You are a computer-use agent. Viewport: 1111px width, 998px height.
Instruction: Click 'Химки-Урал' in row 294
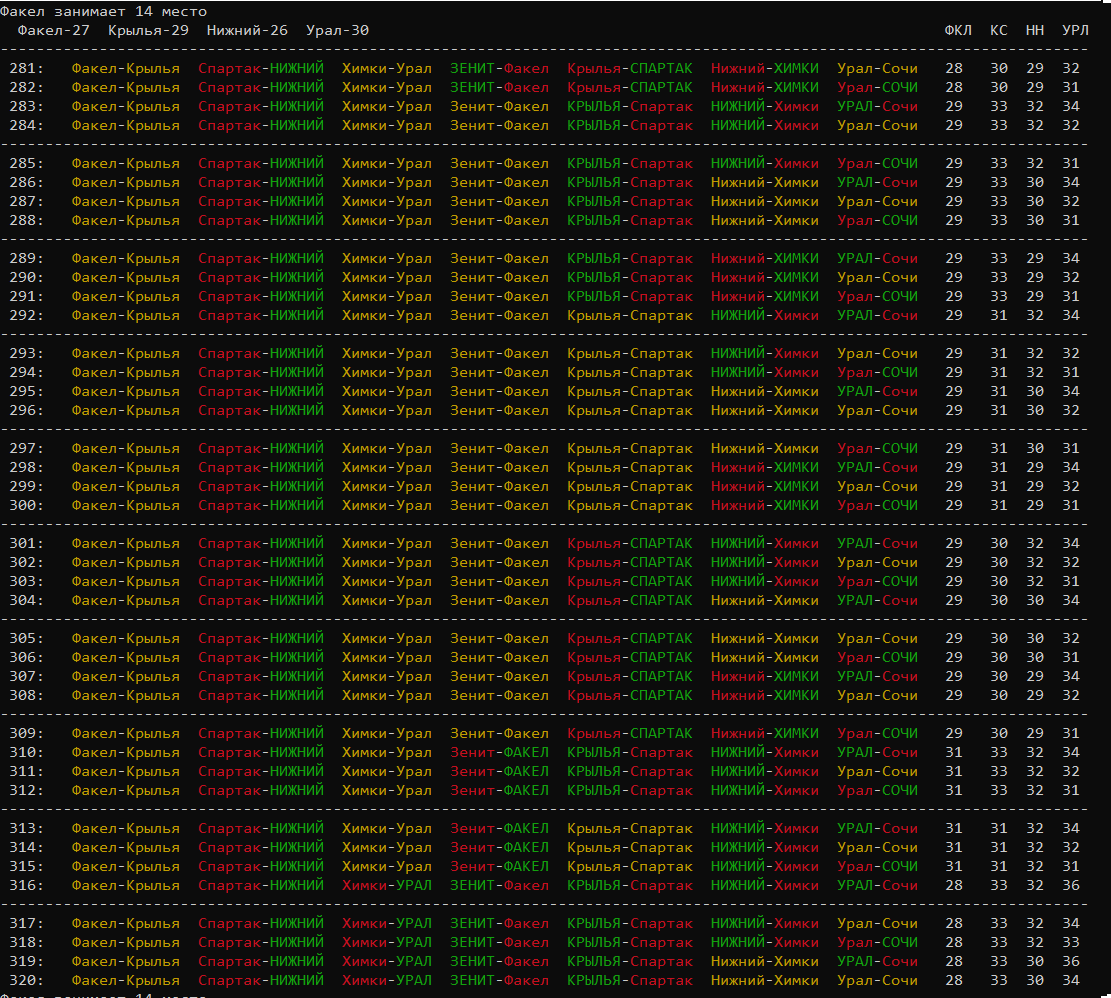(387, 373)
